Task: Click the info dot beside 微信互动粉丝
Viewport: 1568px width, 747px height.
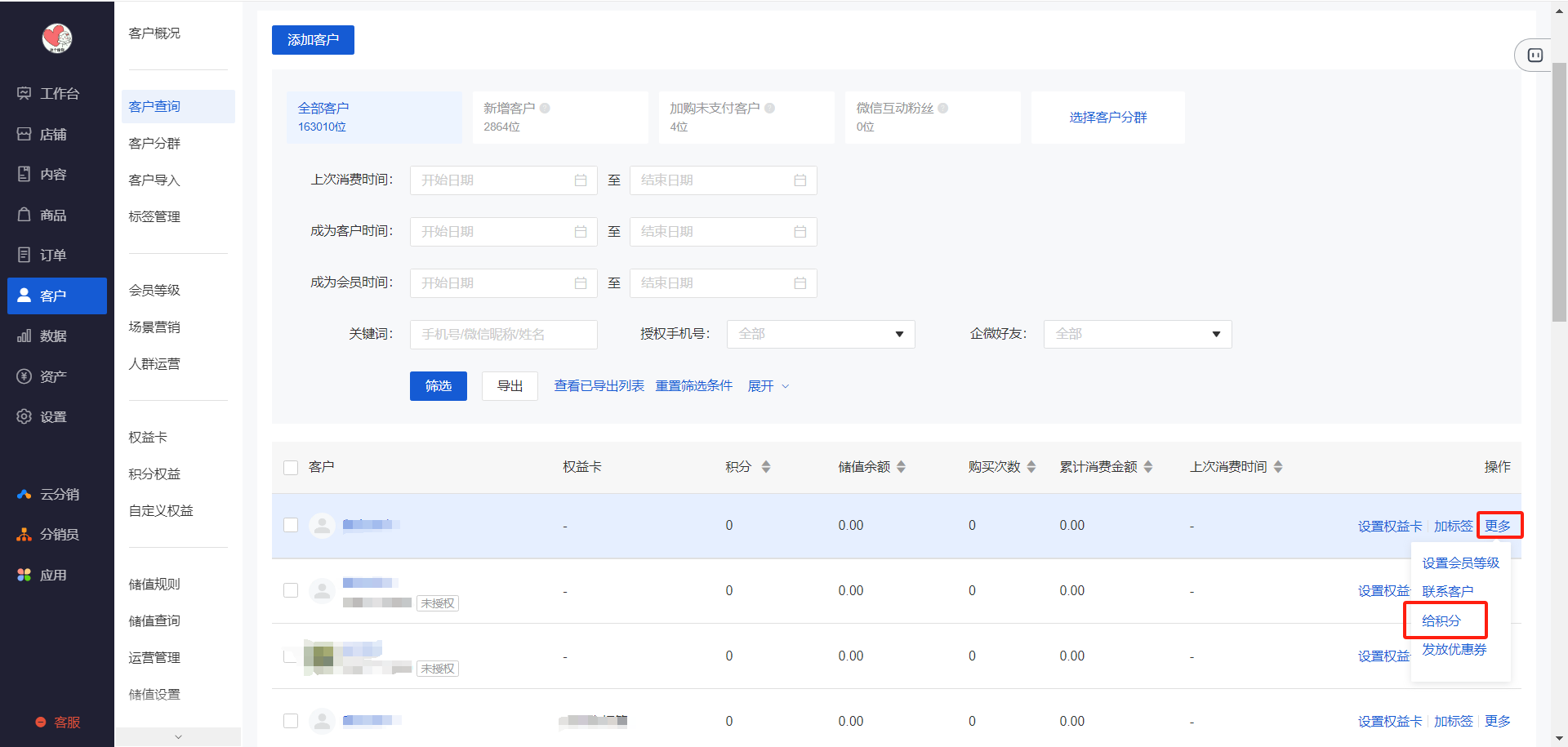Action: (943, 108)
